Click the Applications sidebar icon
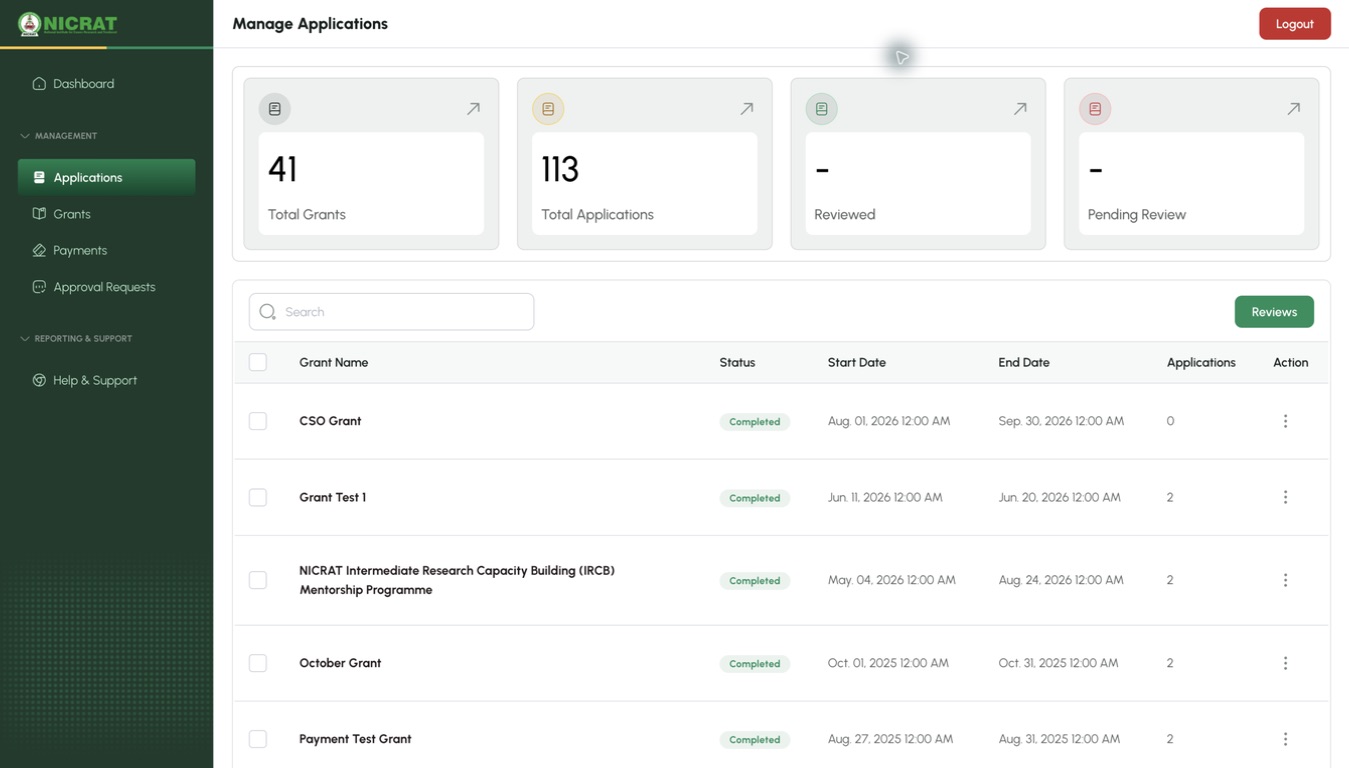This screenshot has height=768, width=1349. tap(39, 178)
